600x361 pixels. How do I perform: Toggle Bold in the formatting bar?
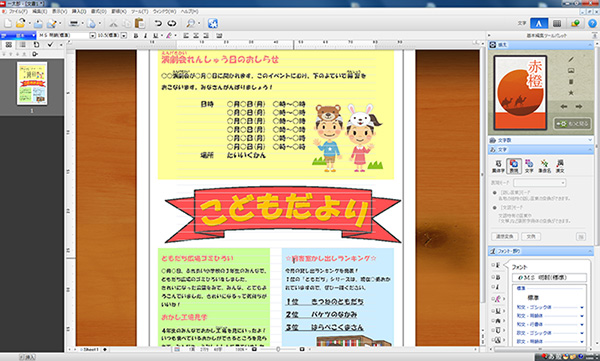click(x=135, y=36)
